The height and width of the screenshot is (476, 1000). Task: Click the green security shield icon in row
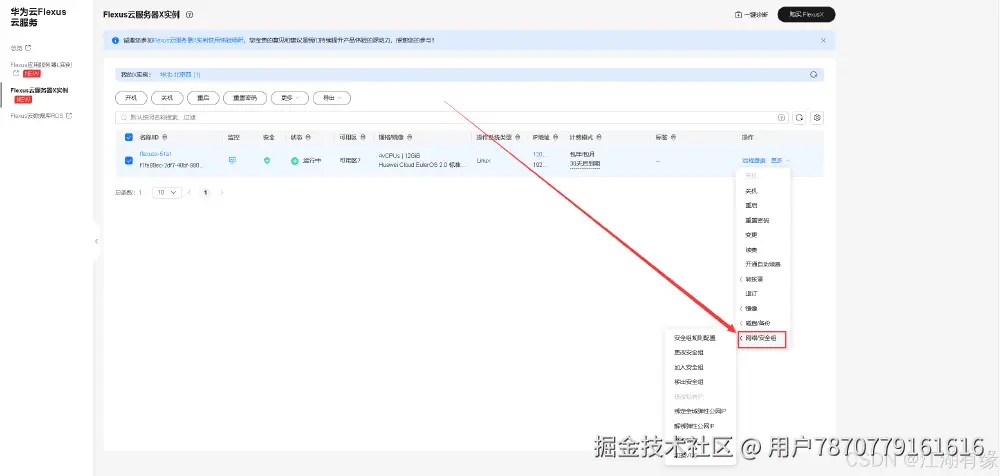coord(267,160)
